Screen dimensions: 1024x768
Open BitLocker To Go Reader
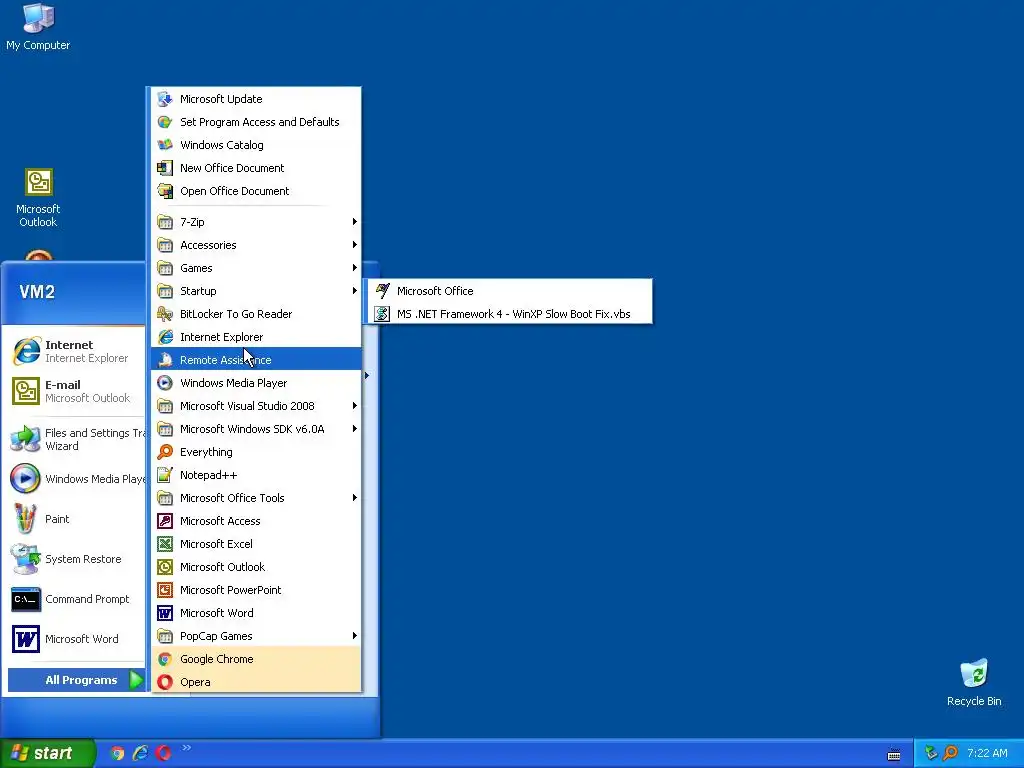pos(256,314)
